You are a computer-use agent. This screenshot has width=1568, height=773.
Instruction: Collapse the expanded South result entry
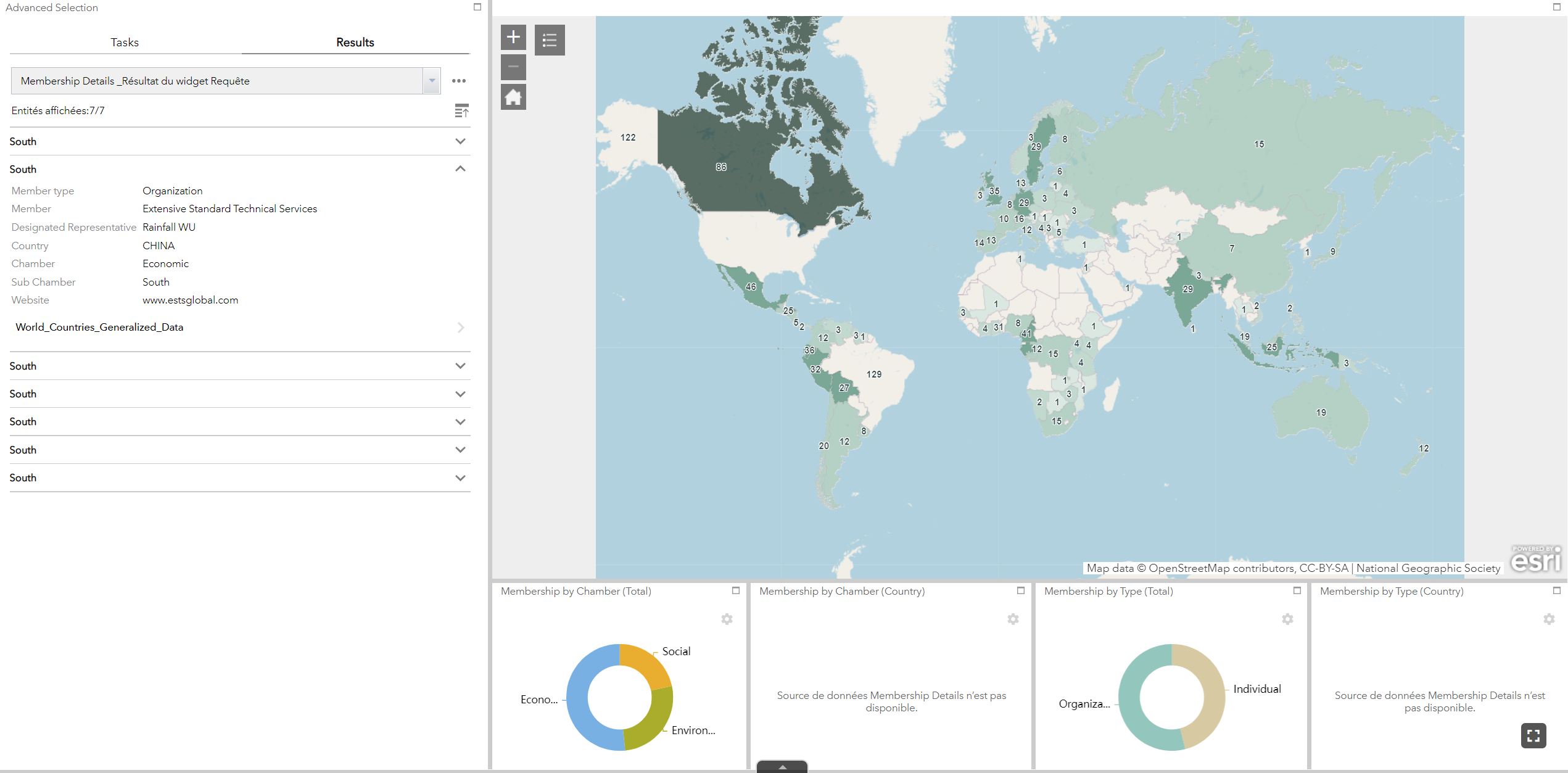tap(460, 169)
